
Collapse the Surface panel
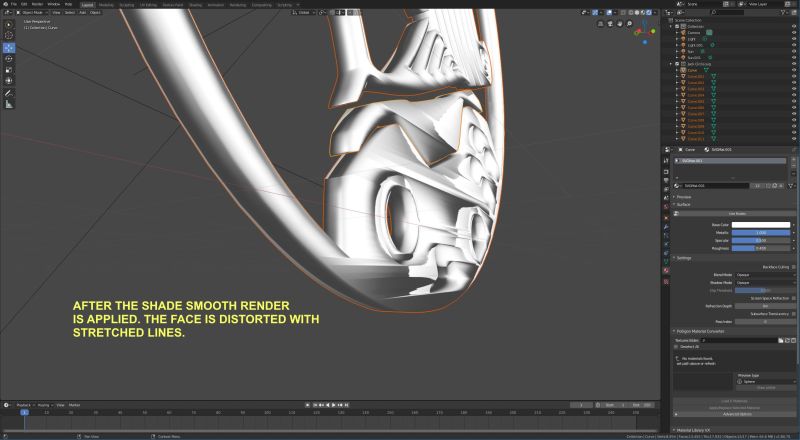point(684,204)
